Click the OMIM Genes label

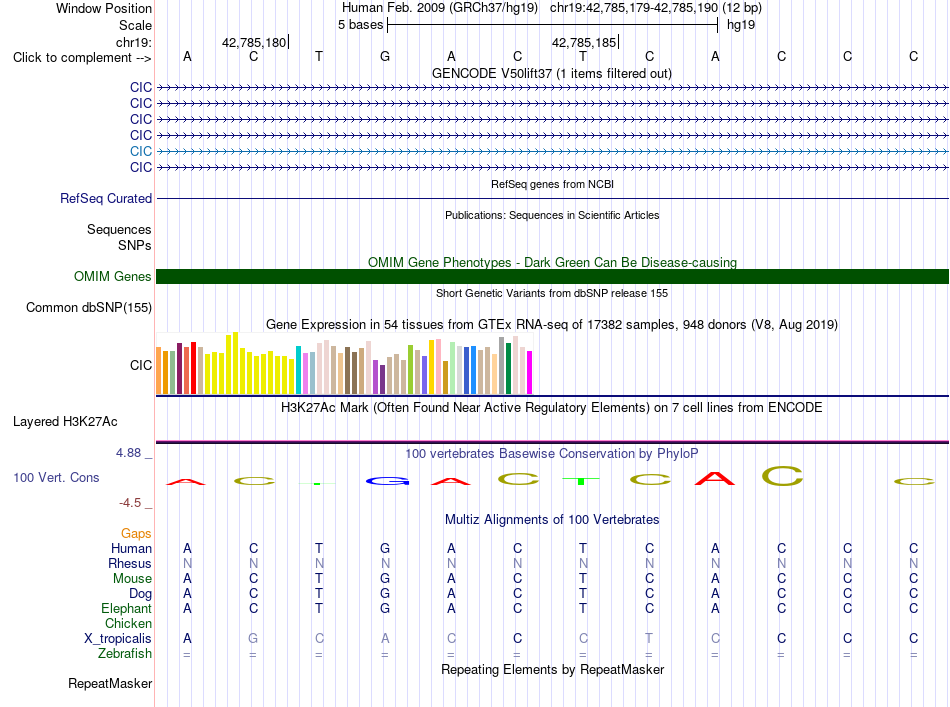pos(112,276)
